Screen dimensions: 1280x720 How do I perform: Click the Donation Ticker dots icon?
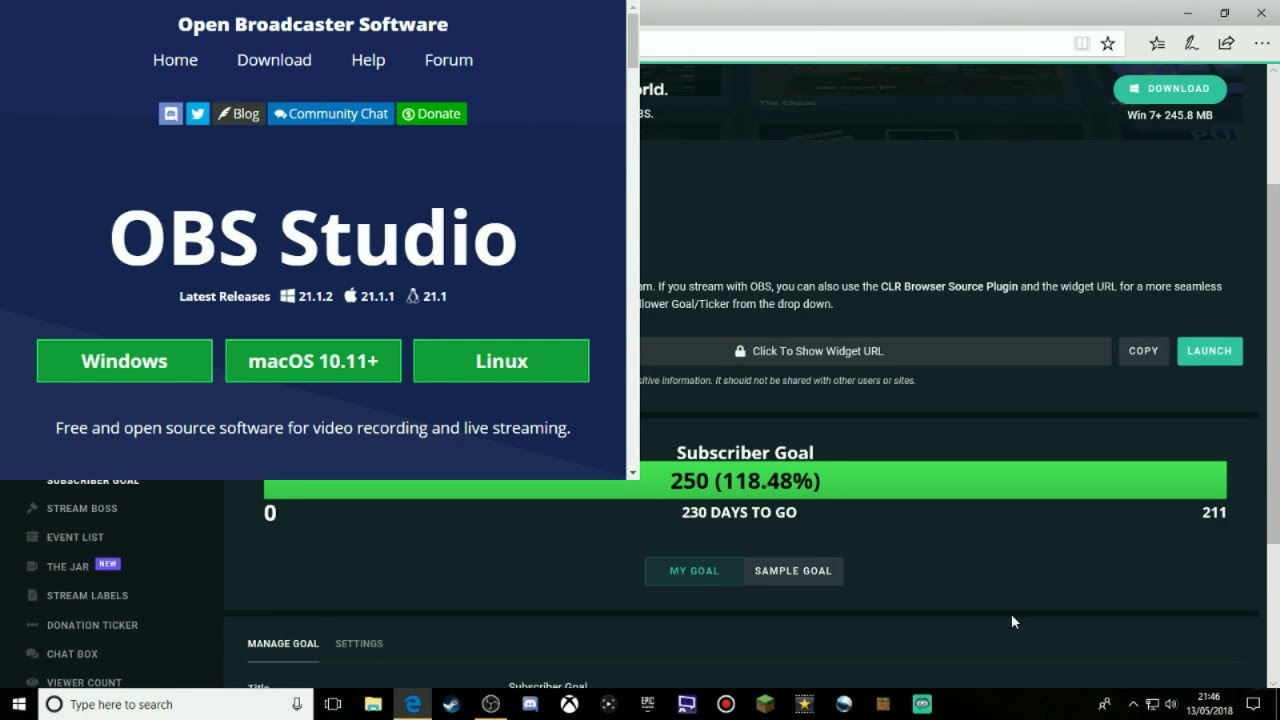32,625
